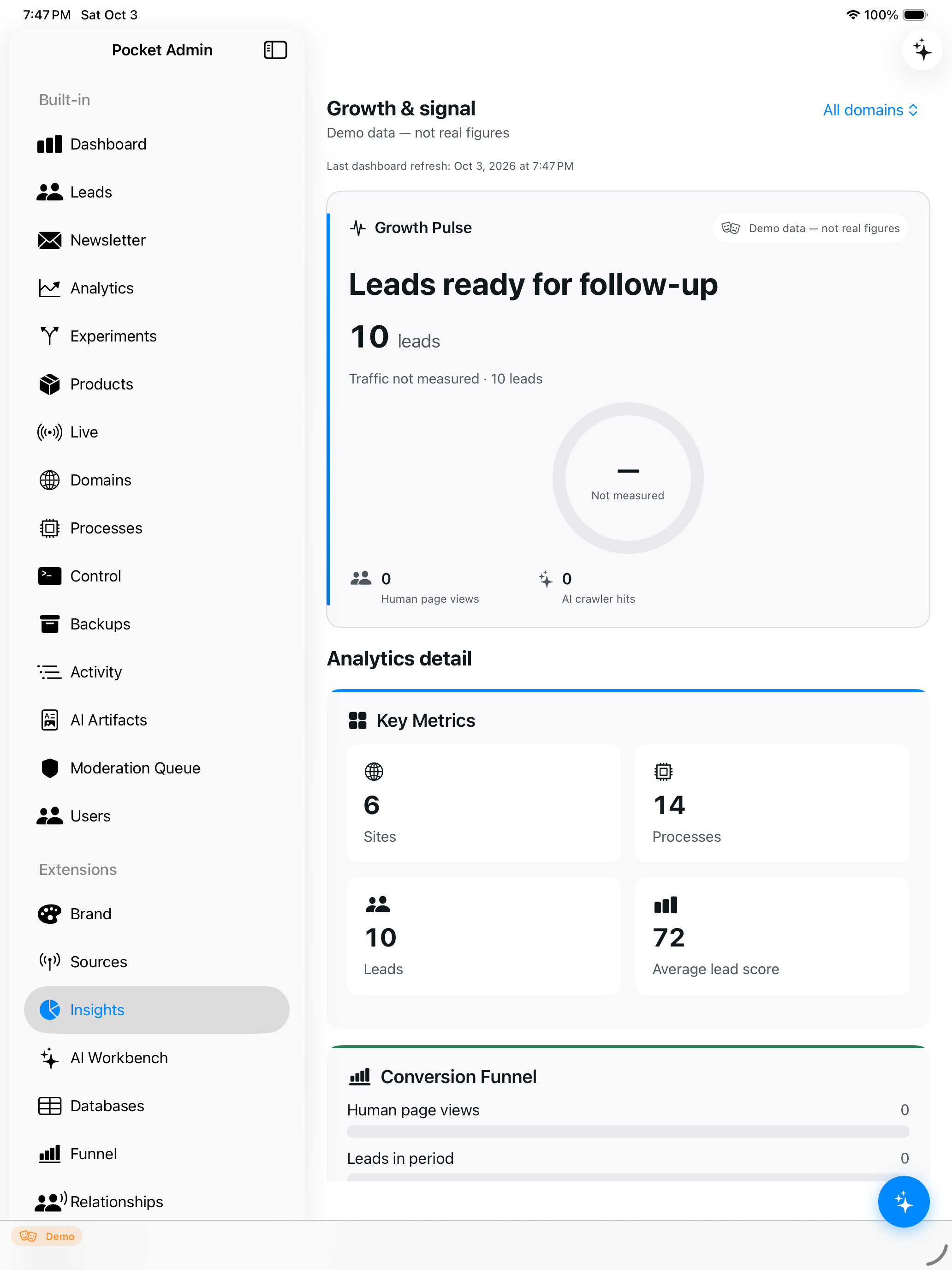Open the Leads metric card showing 10
The width and height of the screenshot is (952, 1270).
click(483, 936)
